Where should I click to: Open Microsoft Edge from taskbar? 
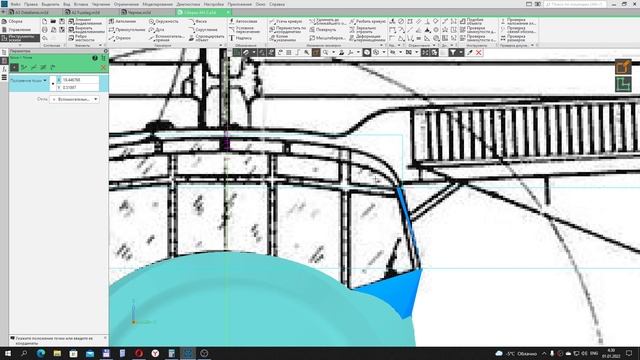click(x=41, y=353)
